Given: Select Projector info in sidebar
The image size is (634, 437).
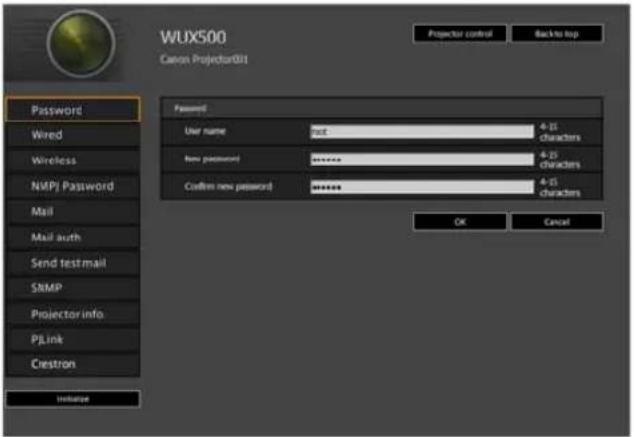Looking at the screenshot, I should point(73,314).
